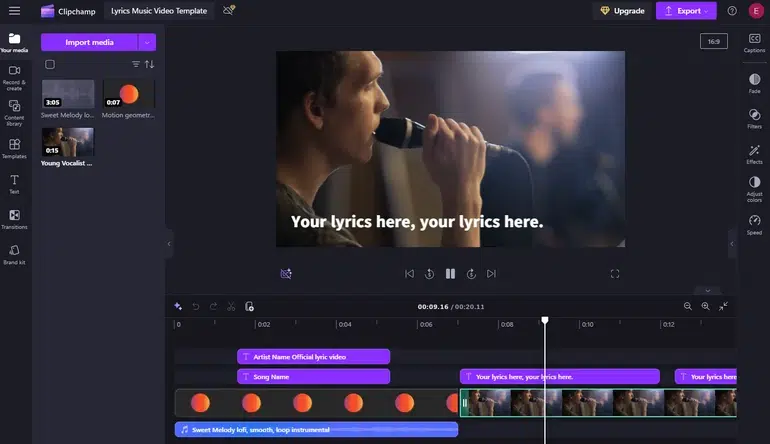Click the 00:09.16 timecode display
This screenshot has width=770, height=444.
[x=433, y=306]
